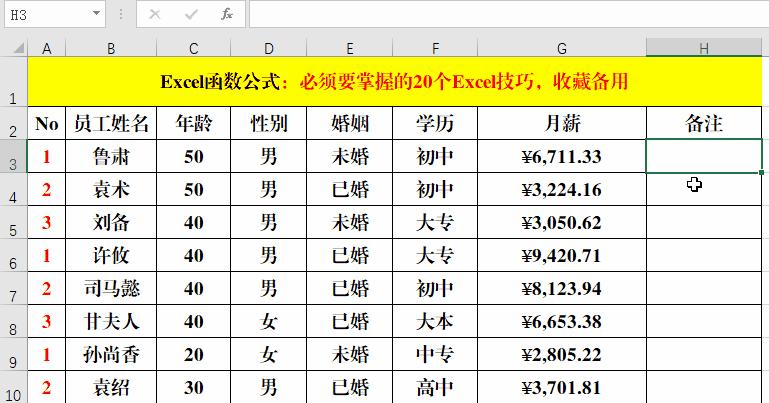Select the salary cell ¥6,711.33
This screenshot has width=769, height=403.
point(562,156)
